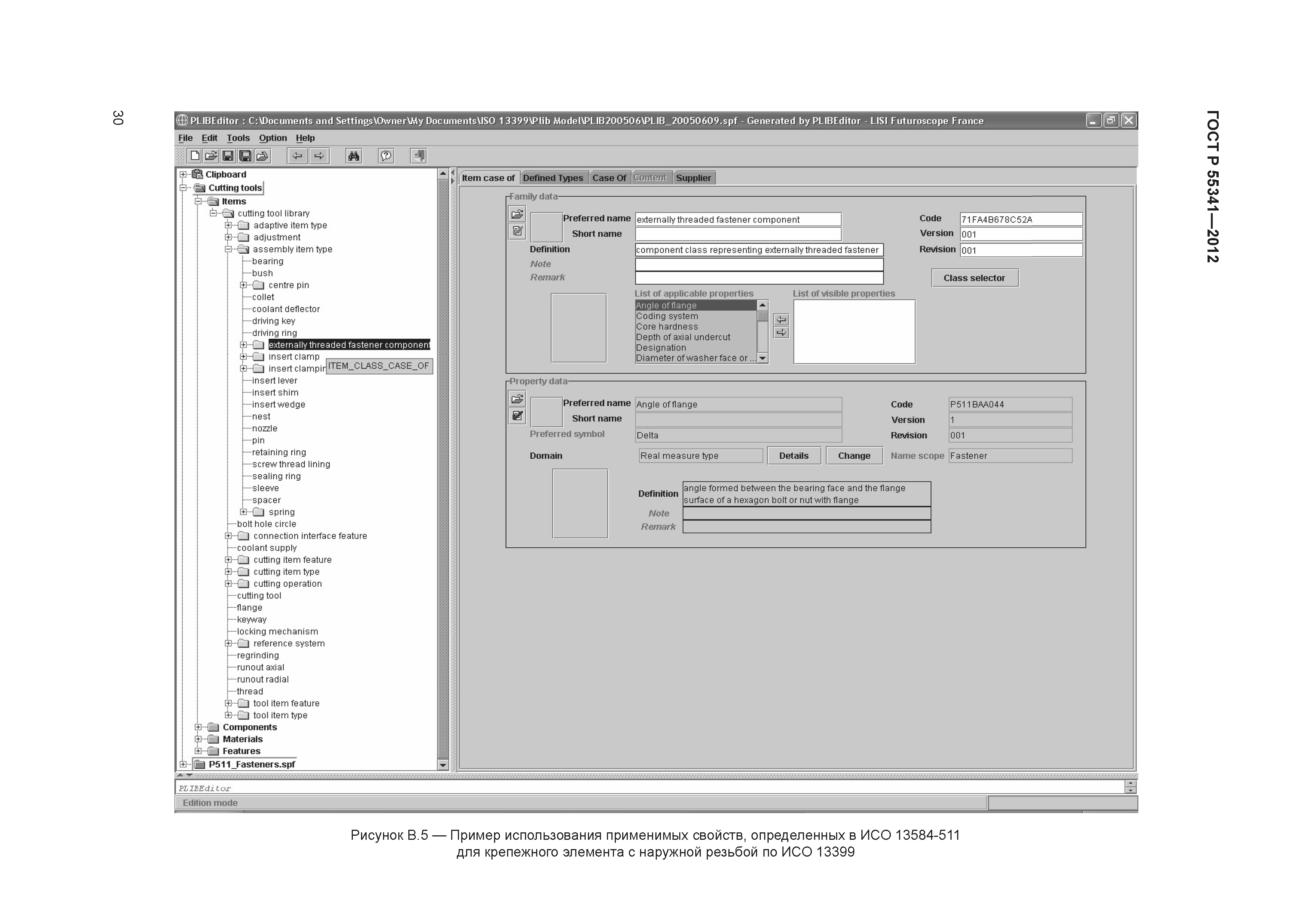The image size is (1307, 924).
Task: Click the folder-with-arrow toolbar icon
Action: [262, 155]
